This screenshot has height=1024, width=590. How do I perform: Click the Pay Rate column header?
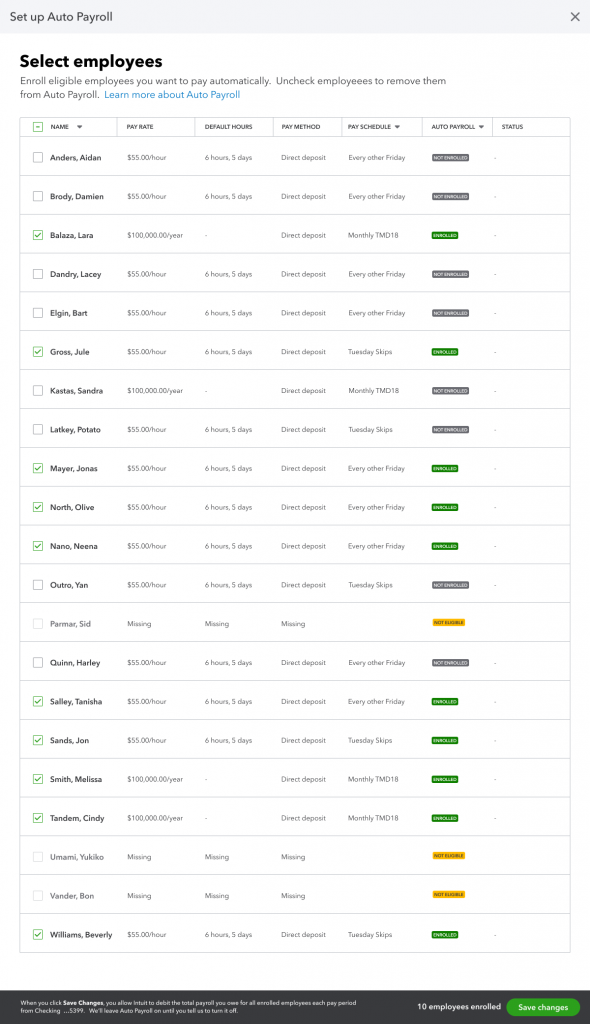[140, 127]
